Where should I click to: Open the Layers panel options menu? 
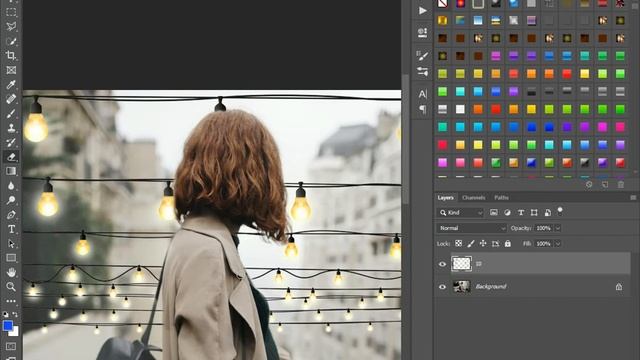coord(633,198)
